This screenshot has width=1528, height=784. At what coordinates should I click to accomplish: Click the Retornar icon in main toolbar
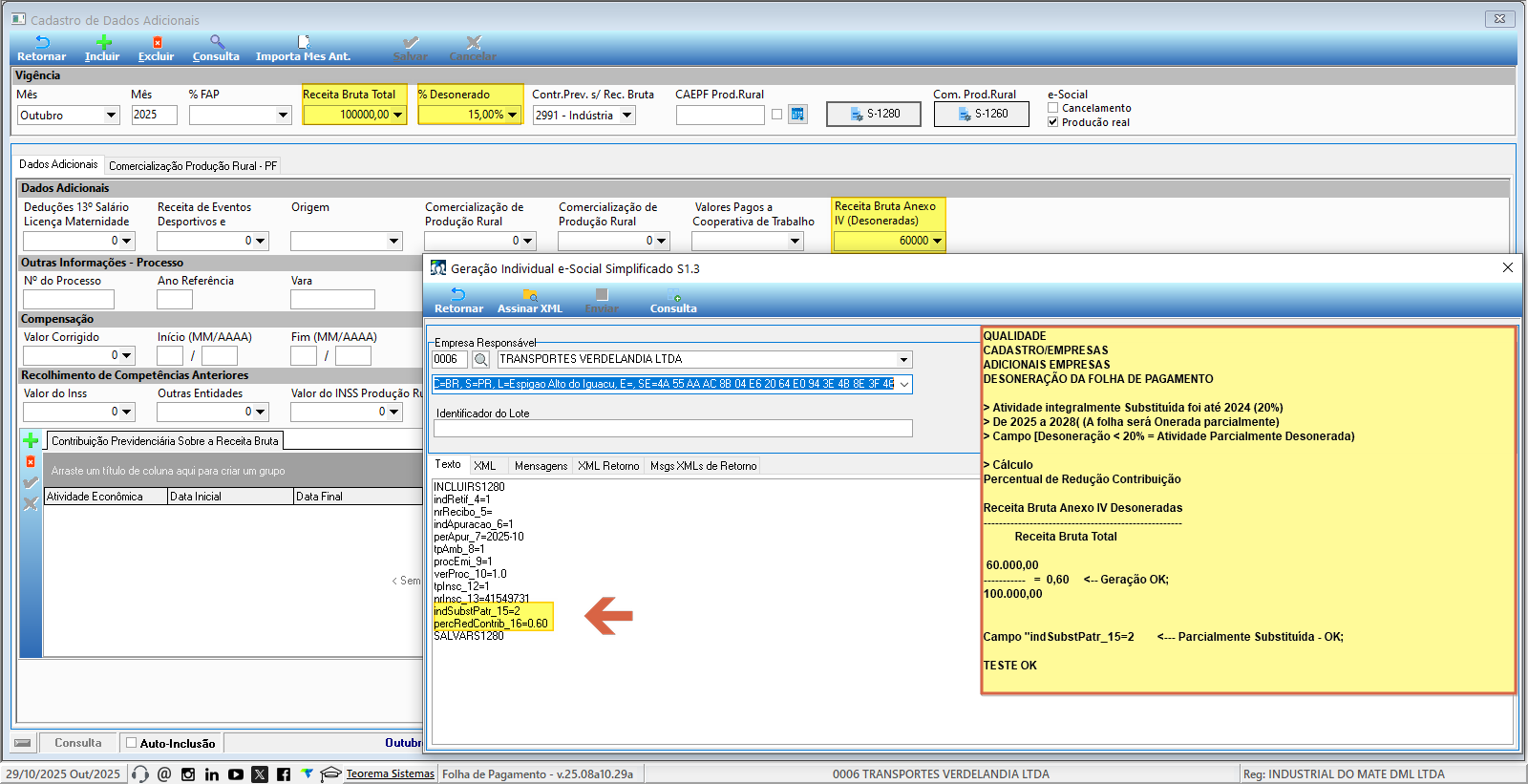[x=42, y=43]
